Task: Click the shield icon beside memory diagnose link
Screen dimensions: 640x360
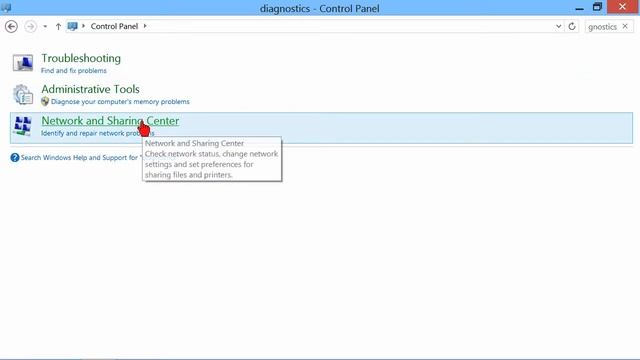Action: click(x=45, y=101)
